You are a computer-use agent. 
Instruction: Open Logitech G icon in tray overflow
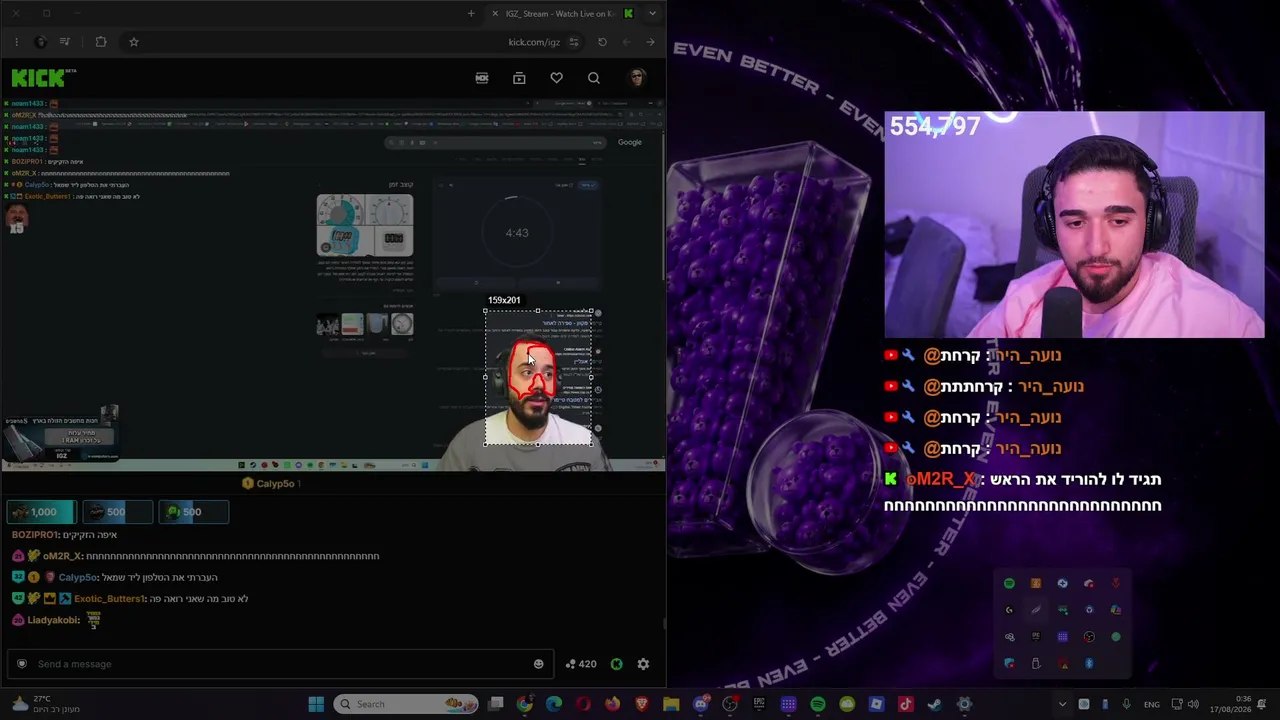pyautogui.click(x=1009, y=610)
